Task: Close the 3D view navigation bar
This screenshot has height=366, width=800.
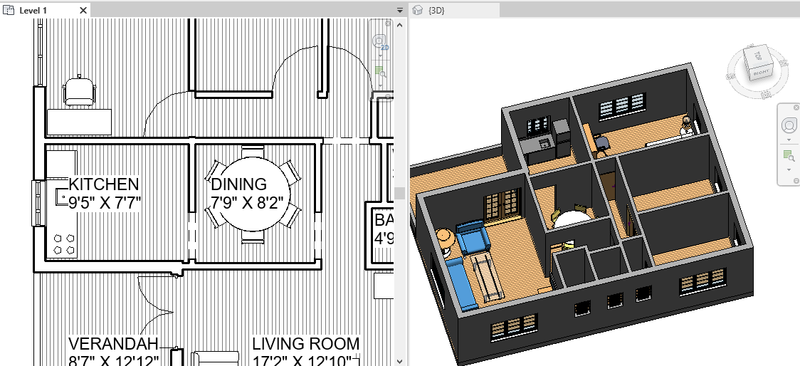Action: pyautogui.click(x=796, y=108)
